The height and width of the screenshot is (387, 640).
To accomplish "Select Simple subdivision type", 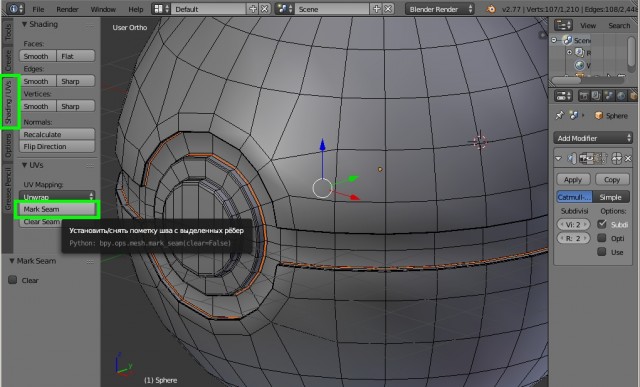I will pos(611,197).
